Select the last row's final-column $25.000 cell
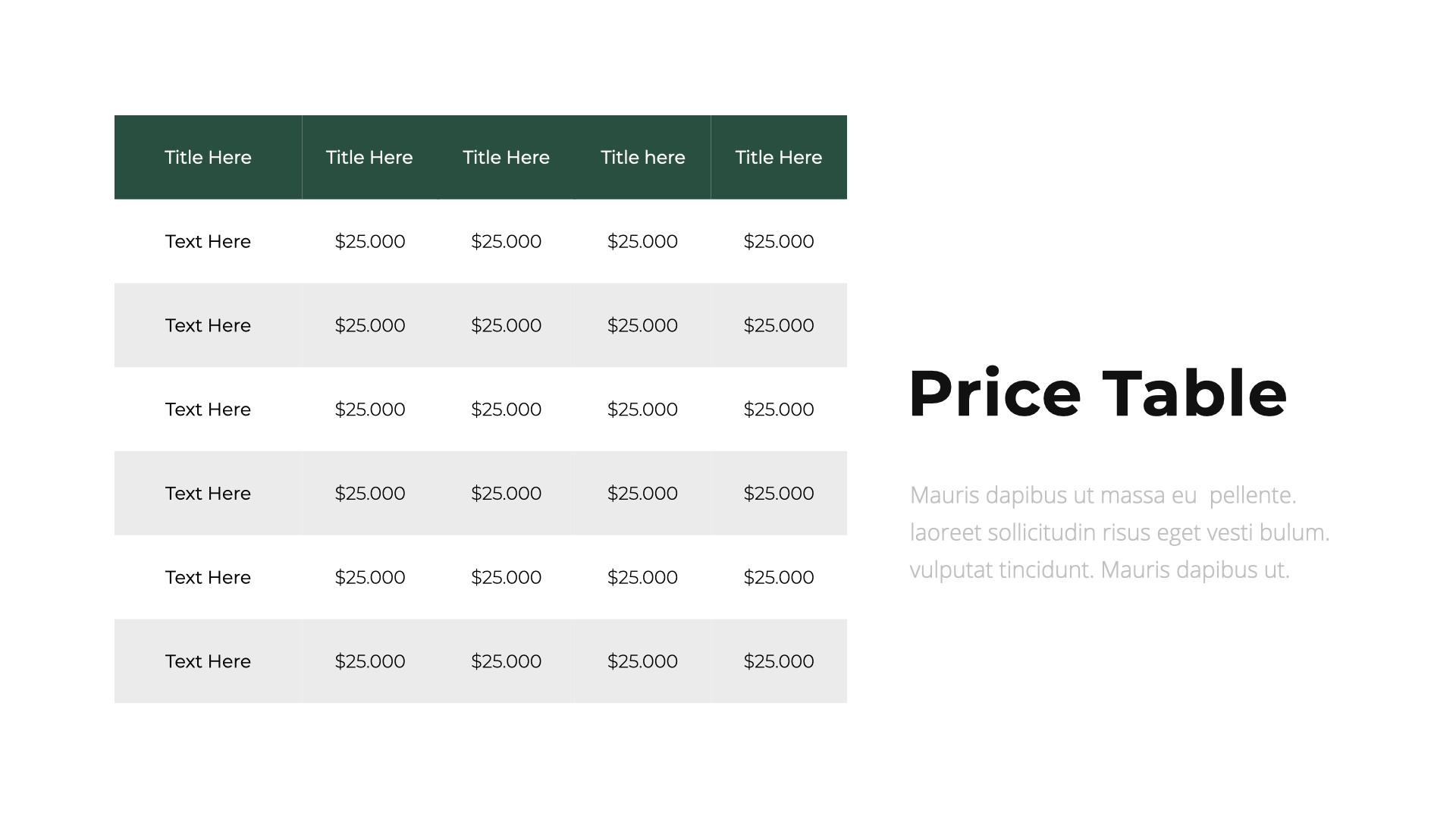Screen dimensions: 1456x819 [x=779, y=661]
